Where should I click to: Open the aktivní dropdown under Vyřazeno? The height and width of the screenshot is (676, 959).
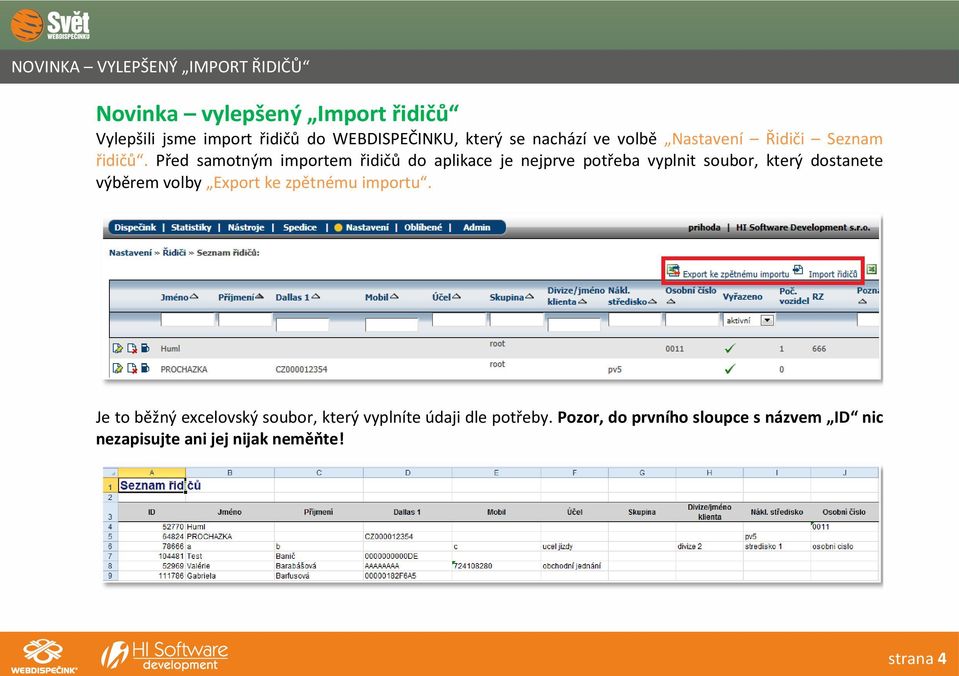767,320
